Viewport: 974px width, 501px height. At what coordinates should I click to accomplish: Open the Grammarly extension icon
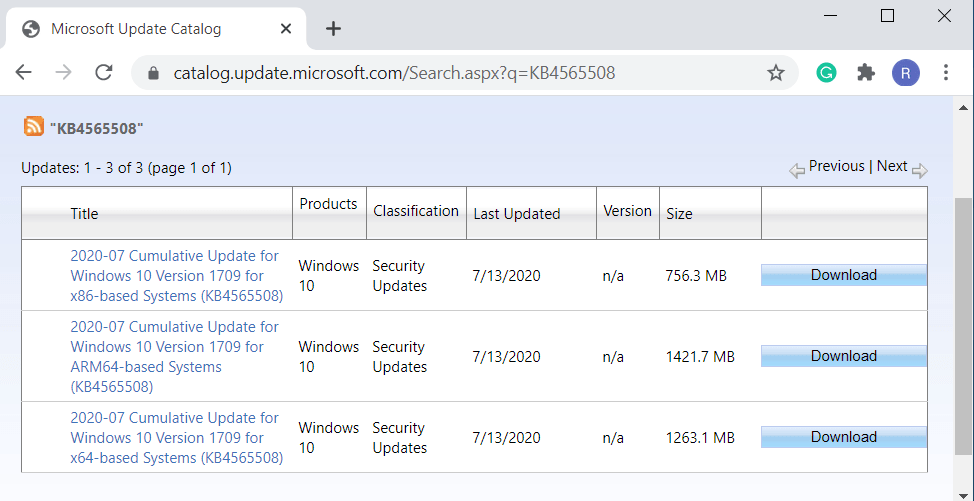826,73
